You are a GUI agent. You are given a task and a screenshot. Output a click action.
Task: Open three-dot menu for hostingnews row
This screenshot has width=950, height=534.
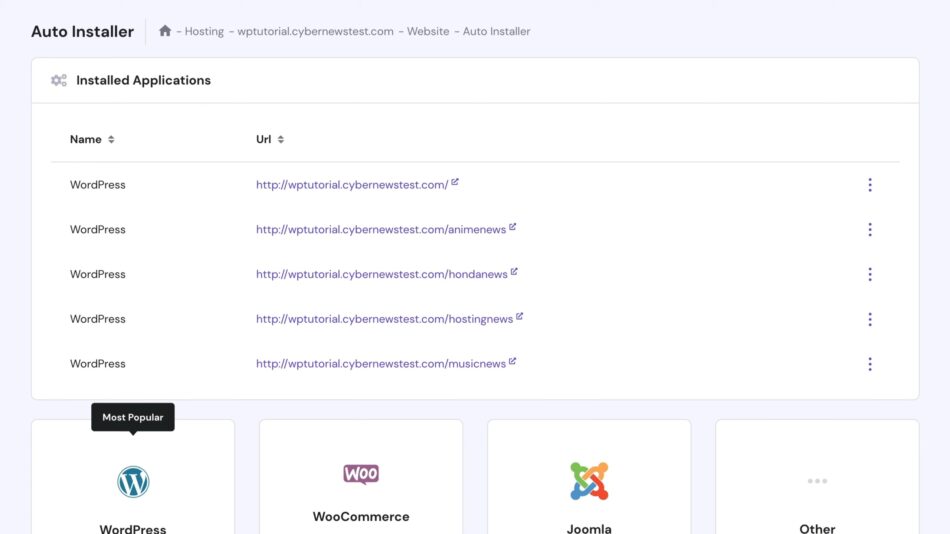[870, 319]
